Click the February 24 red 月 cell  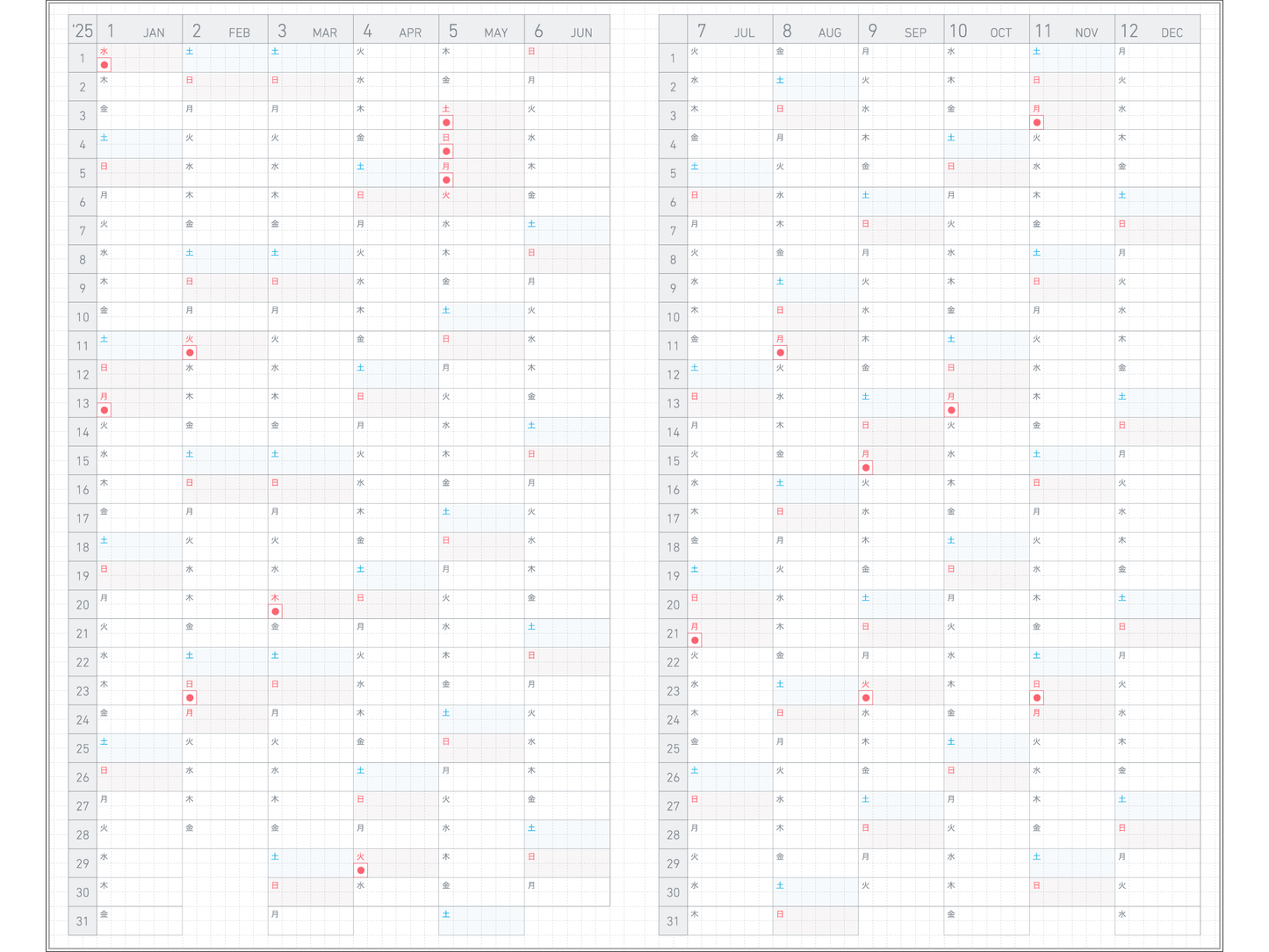(225, 719)
